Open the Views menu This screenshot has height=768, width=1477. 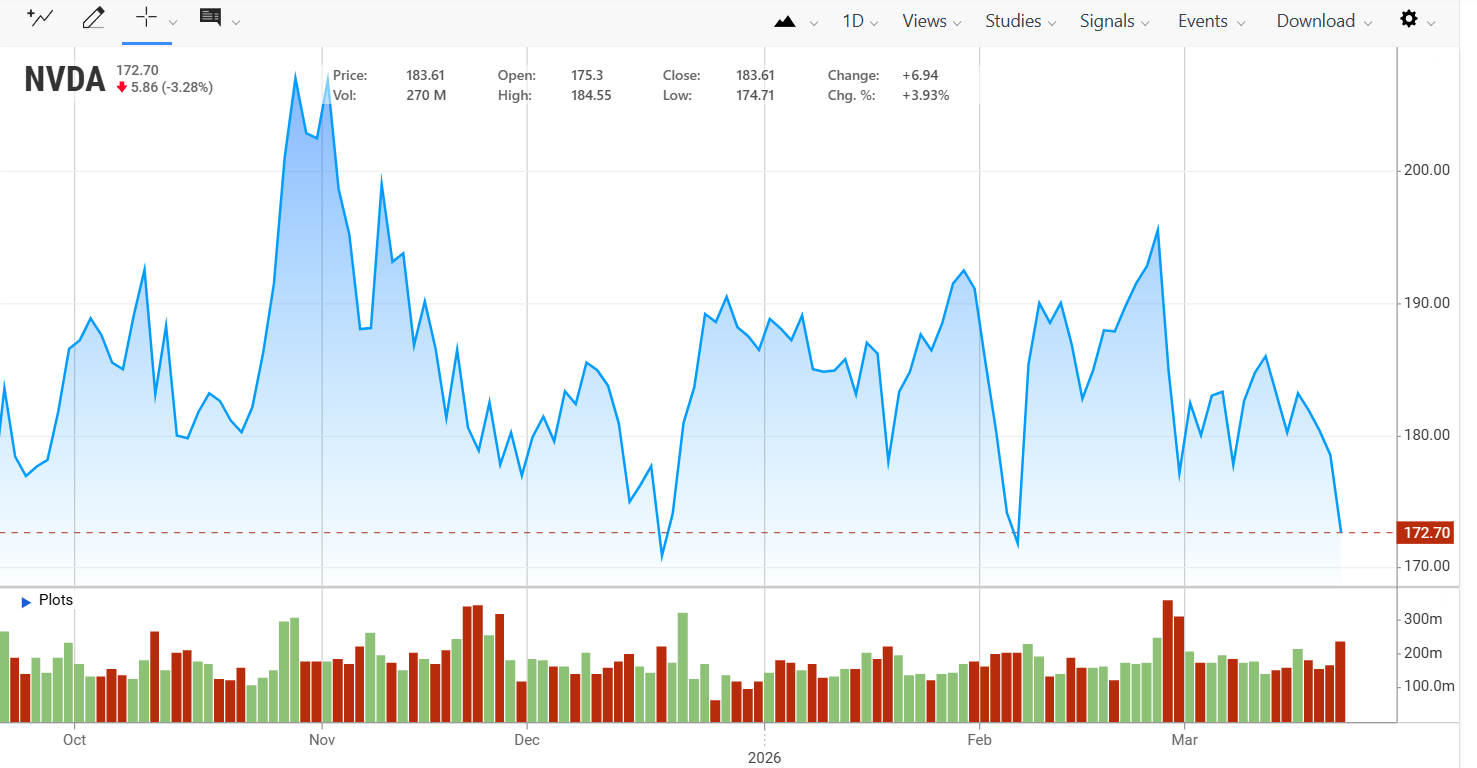pos(931,21)
